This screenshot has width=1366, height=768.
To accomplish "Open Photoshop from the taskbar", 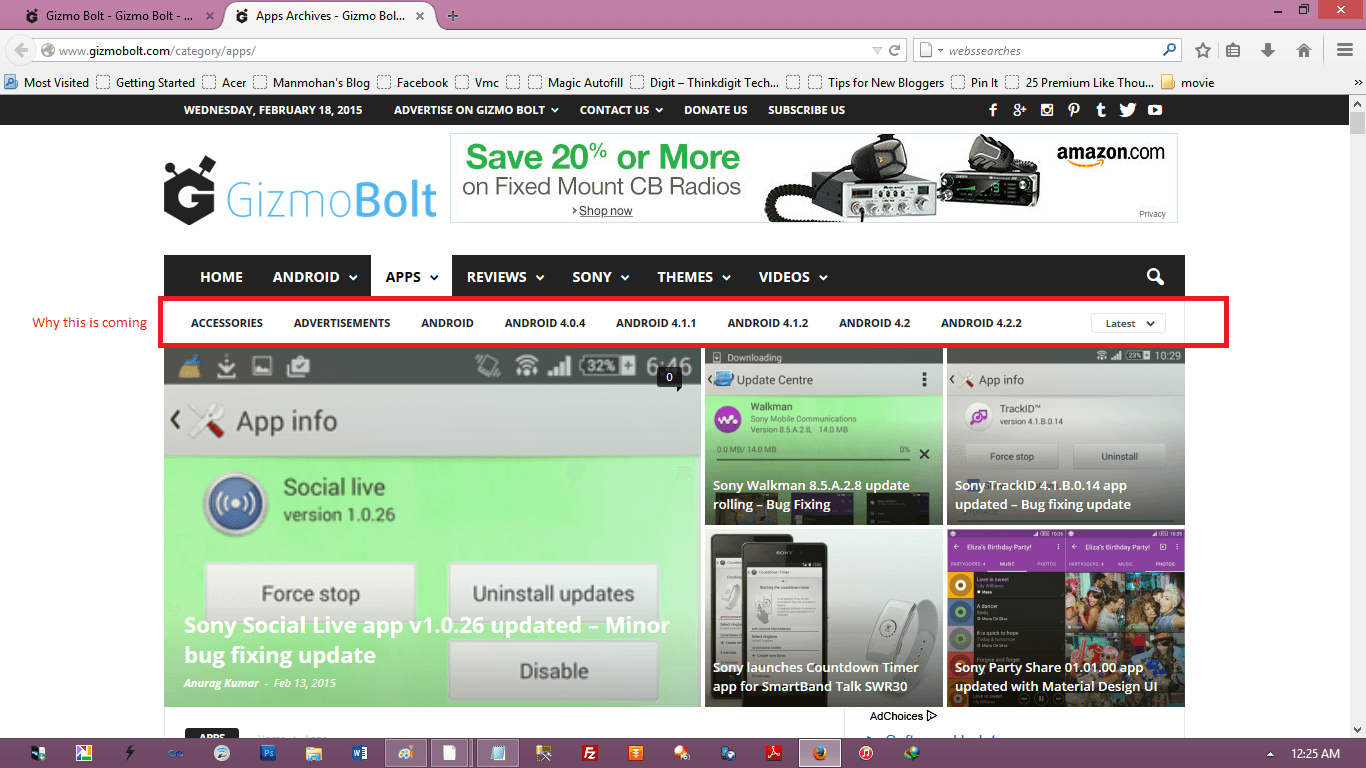I will click(268, 753).
